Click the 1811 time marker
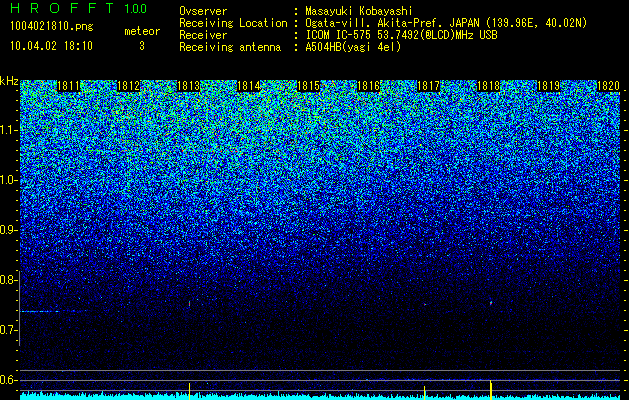This screenshot has height=400, width=629. pyautogui.click(x=69, y=86)
